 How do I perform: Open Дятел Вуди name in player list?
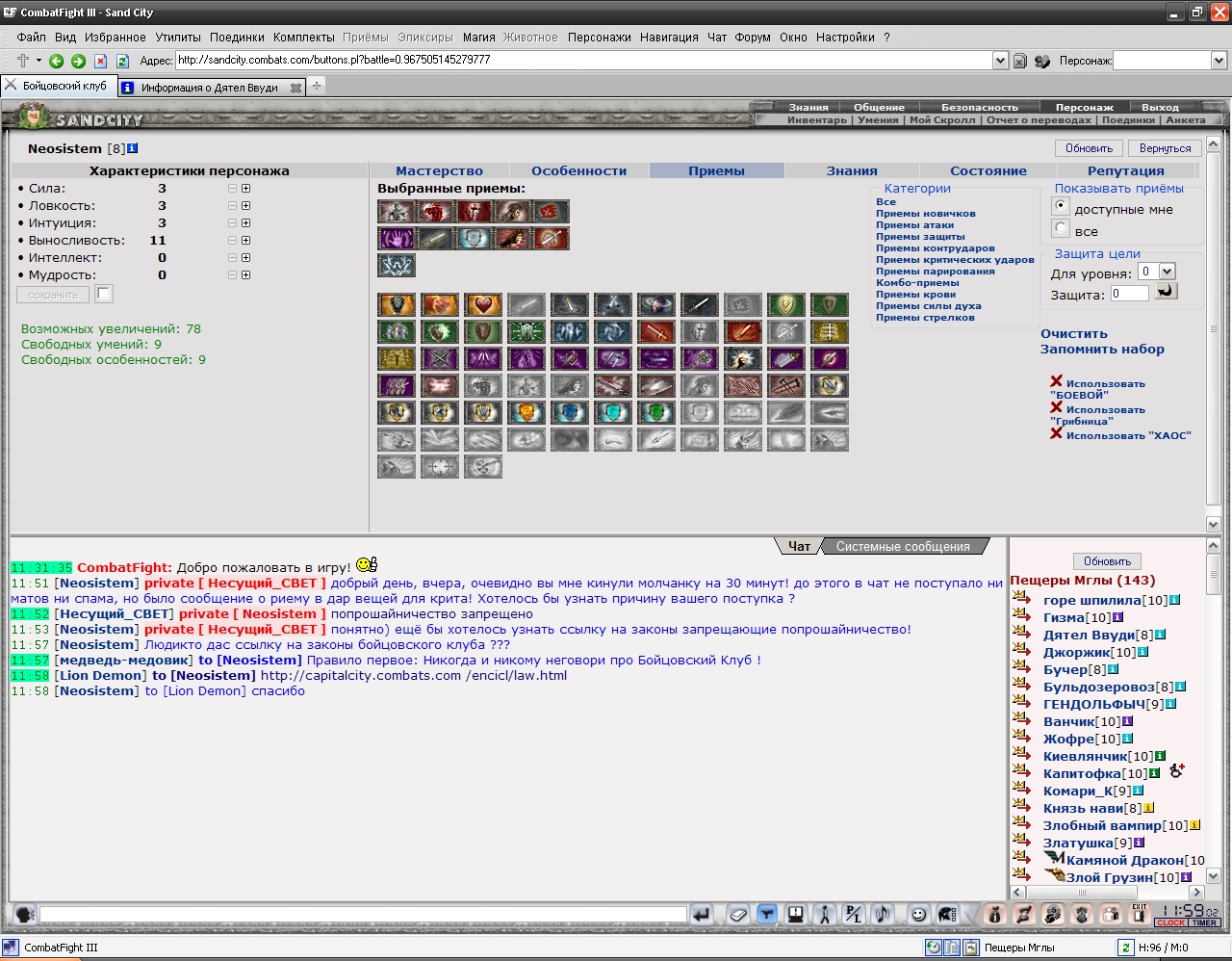click(1089, 635)
